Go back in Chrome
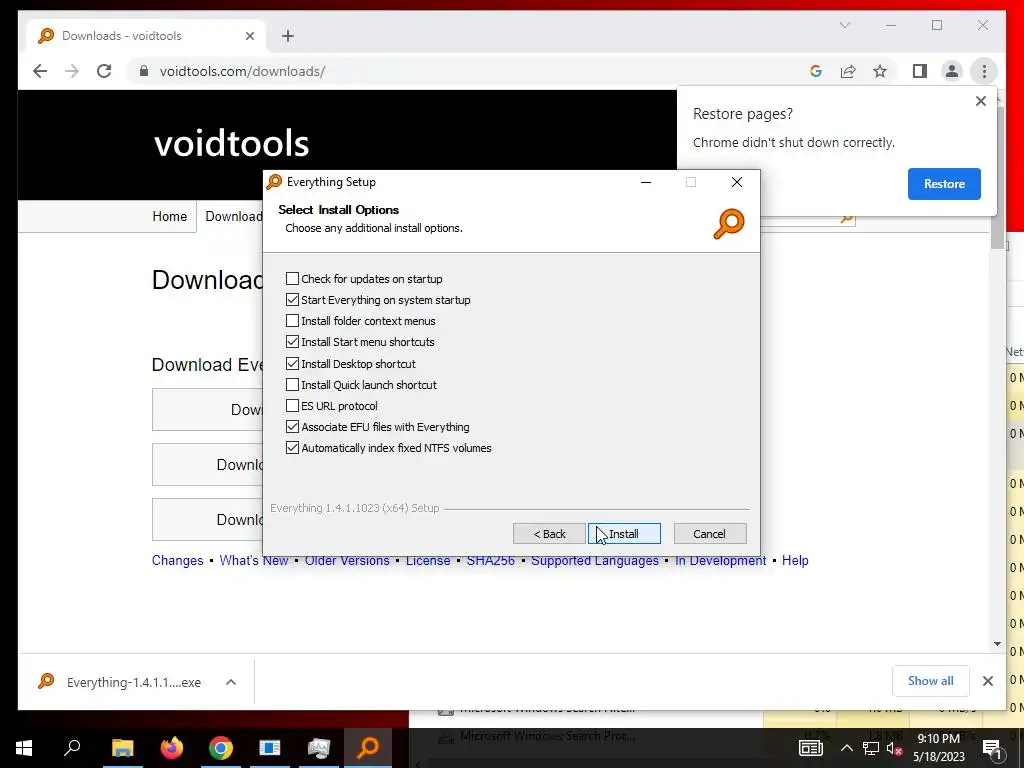The height and width of the screenshot is (768, 1024). (x=40, y=71)
